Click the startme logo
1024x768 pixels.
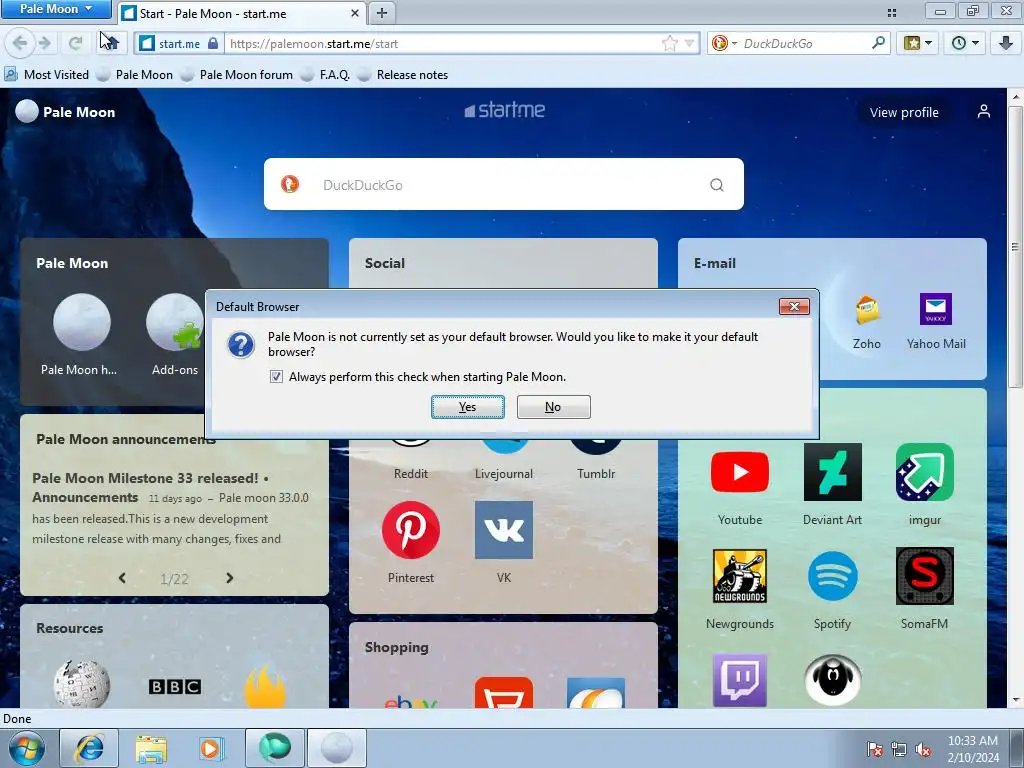coord(504,110)
